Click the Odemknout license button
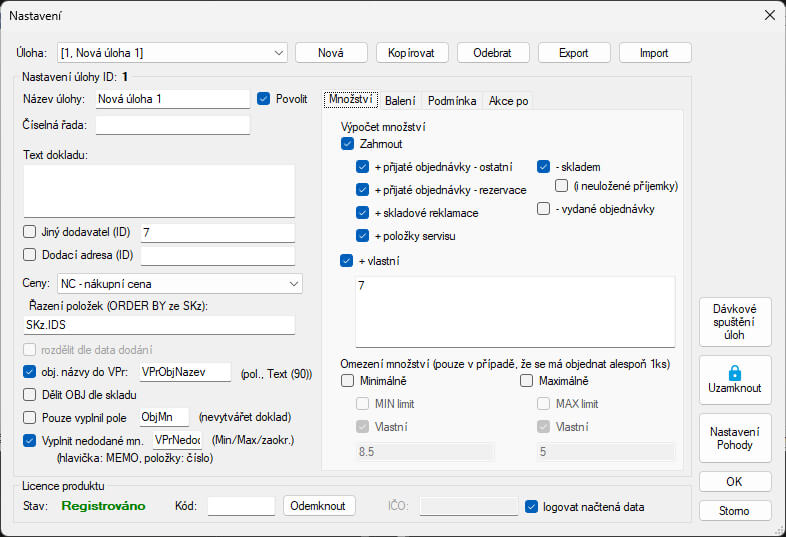 click(x=319, y=506)
